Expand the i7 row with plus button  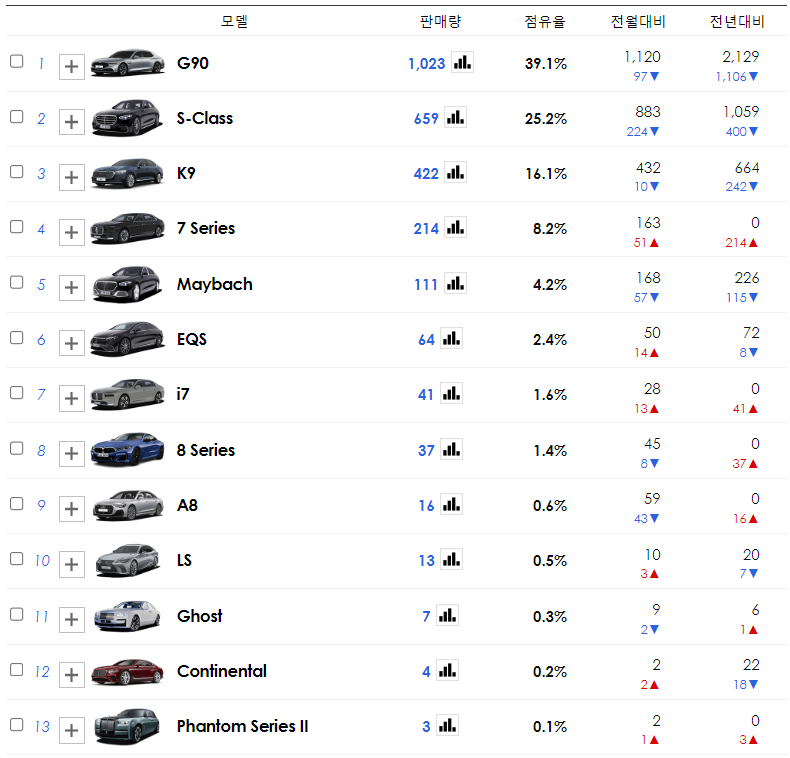click(x=72, y=398)
